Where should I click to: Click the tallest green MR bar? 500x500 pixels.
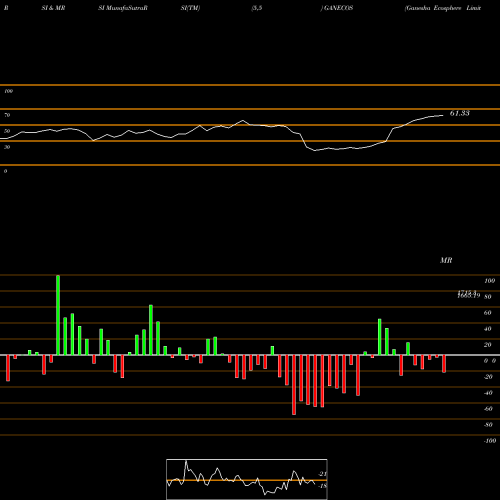(x=58, y=315)
